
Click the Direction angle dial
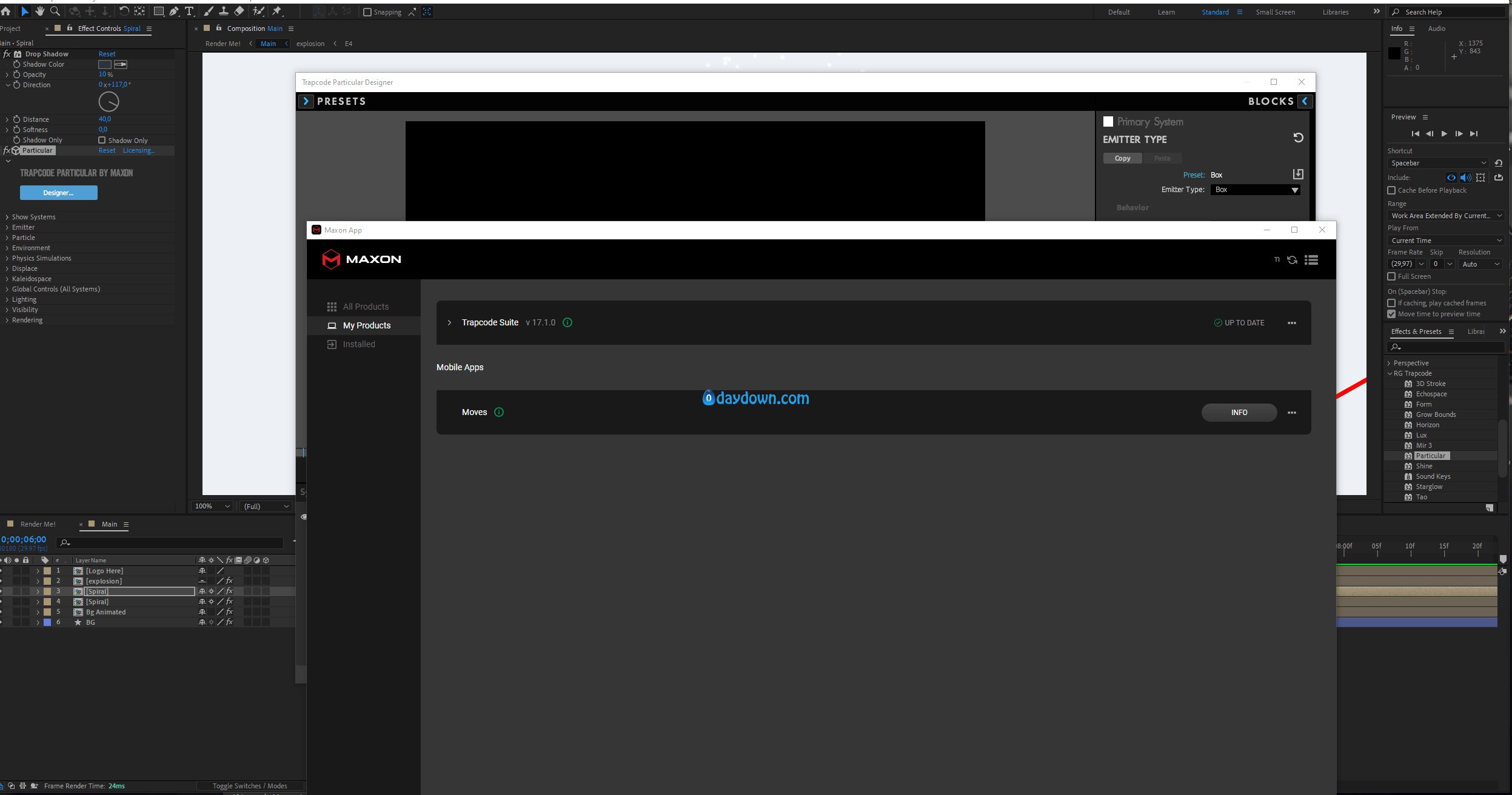coord(109,101)
